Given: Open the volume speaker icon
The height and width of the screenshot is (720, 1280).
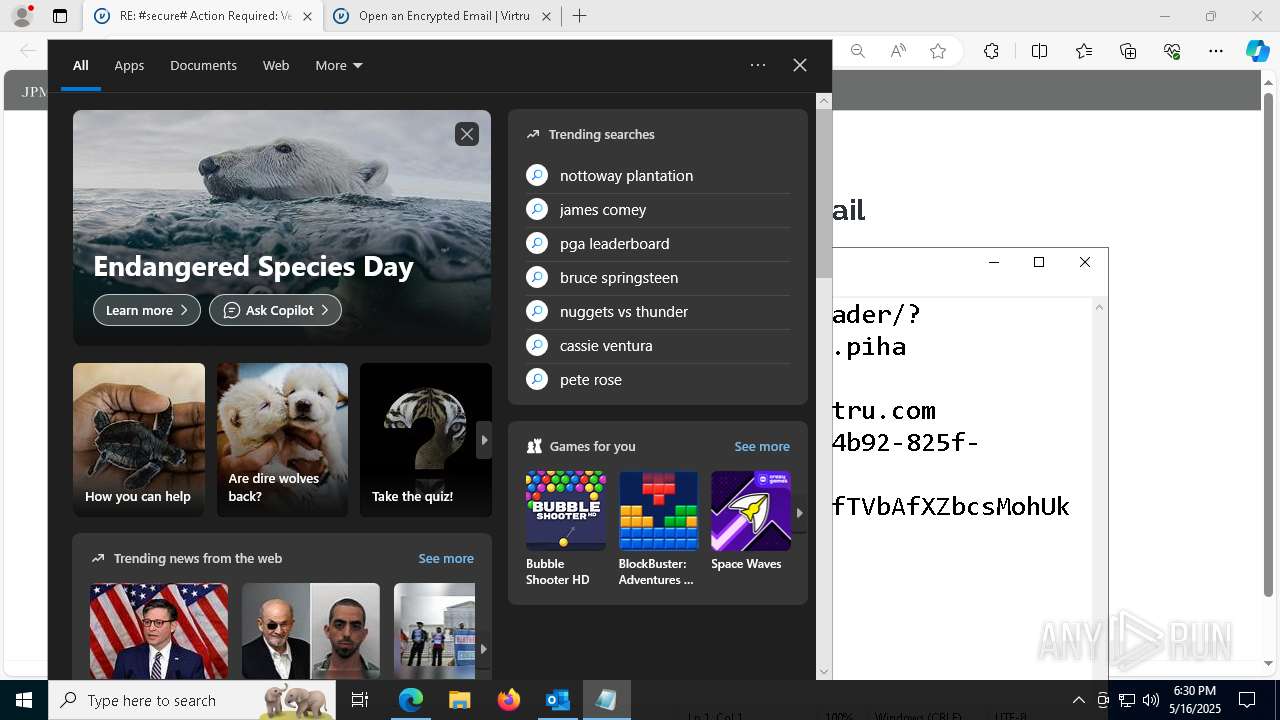Looking at the screenshot, I should click(1150, 700).
